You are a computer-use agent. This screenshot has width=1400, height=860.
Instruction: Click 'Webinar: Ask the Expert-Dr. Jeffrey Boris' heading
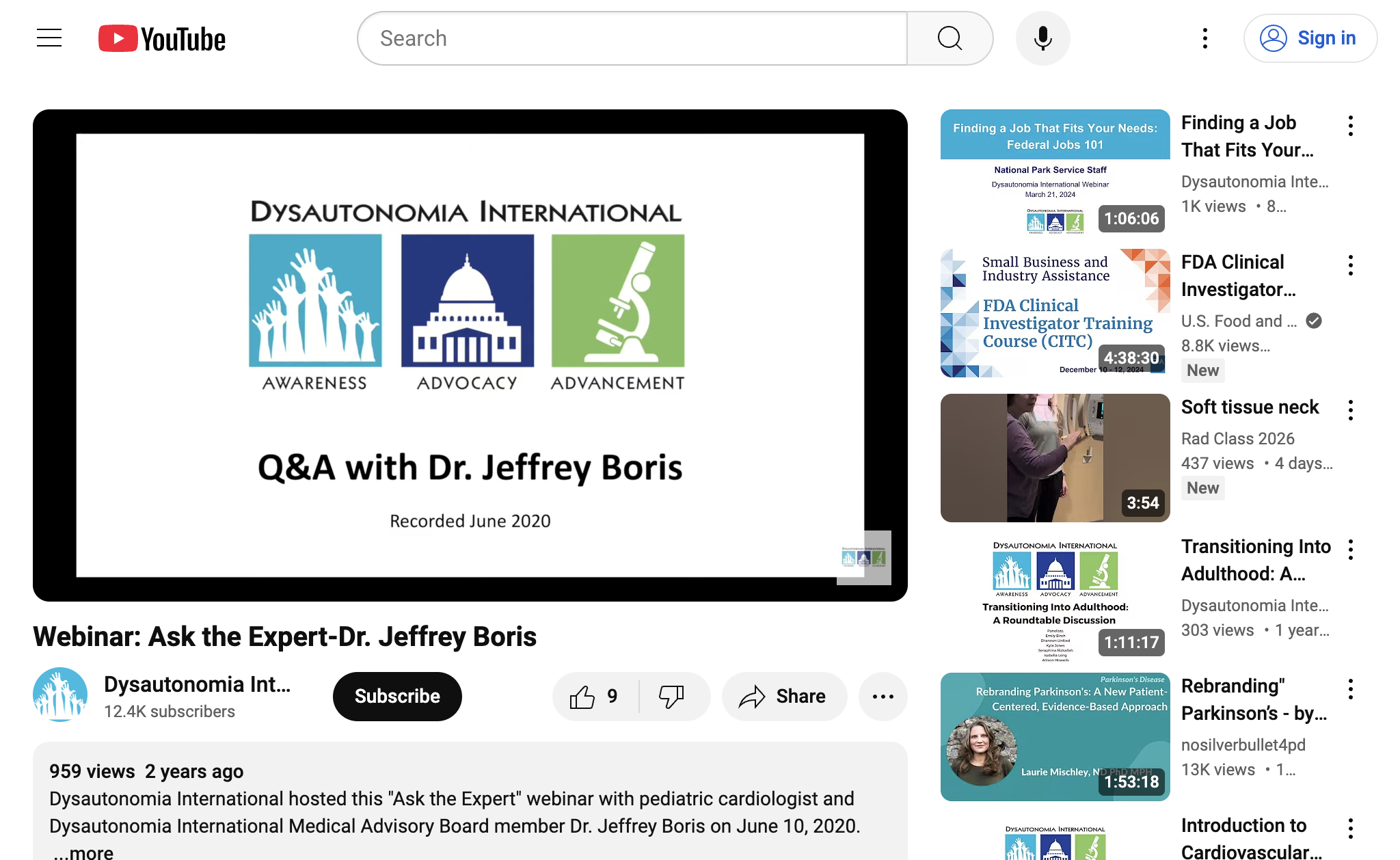(284, 636)
